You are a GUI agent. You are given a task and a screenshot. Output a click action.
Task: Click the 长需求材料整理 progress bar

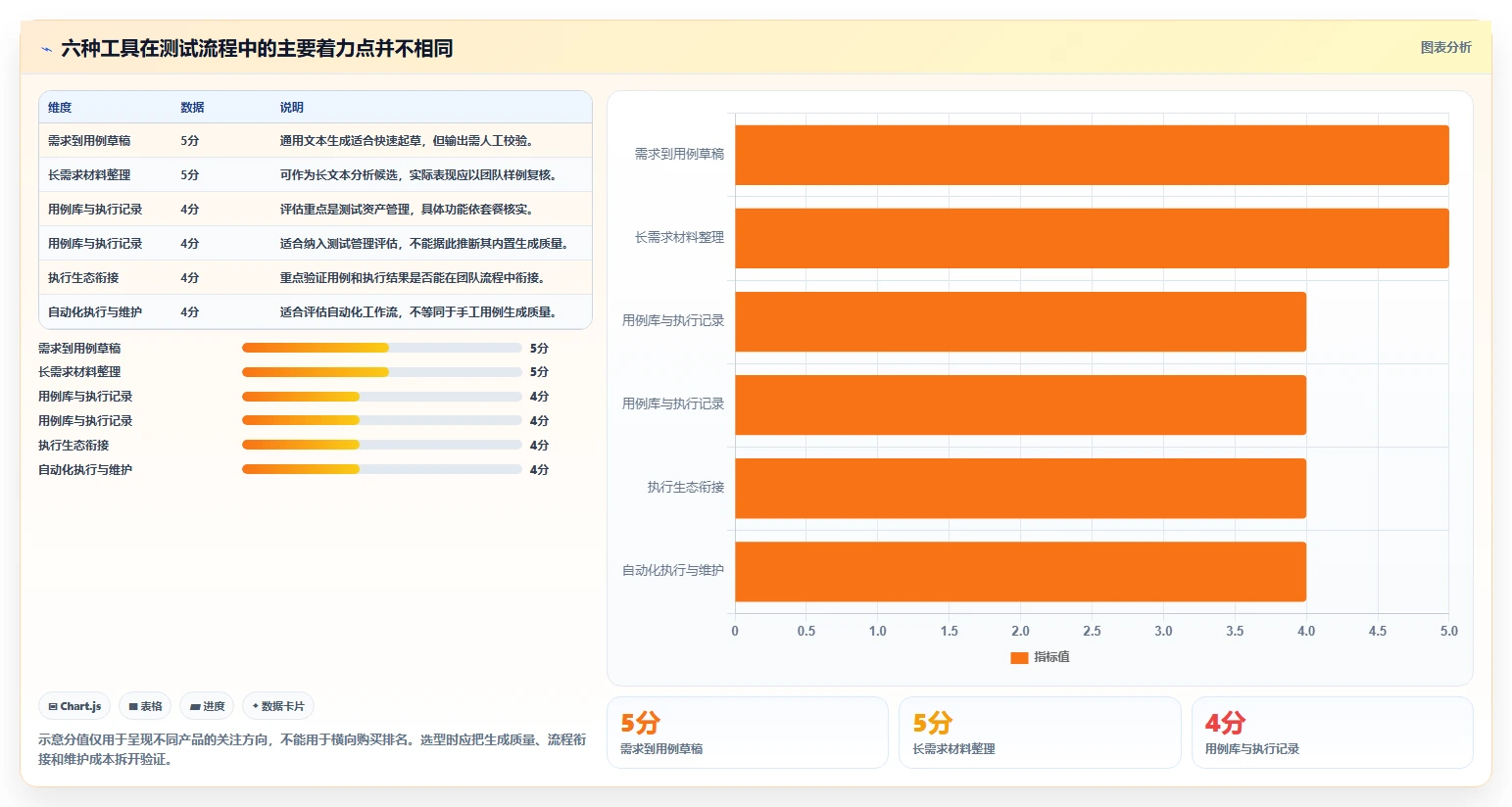click(x=382, y=372)
